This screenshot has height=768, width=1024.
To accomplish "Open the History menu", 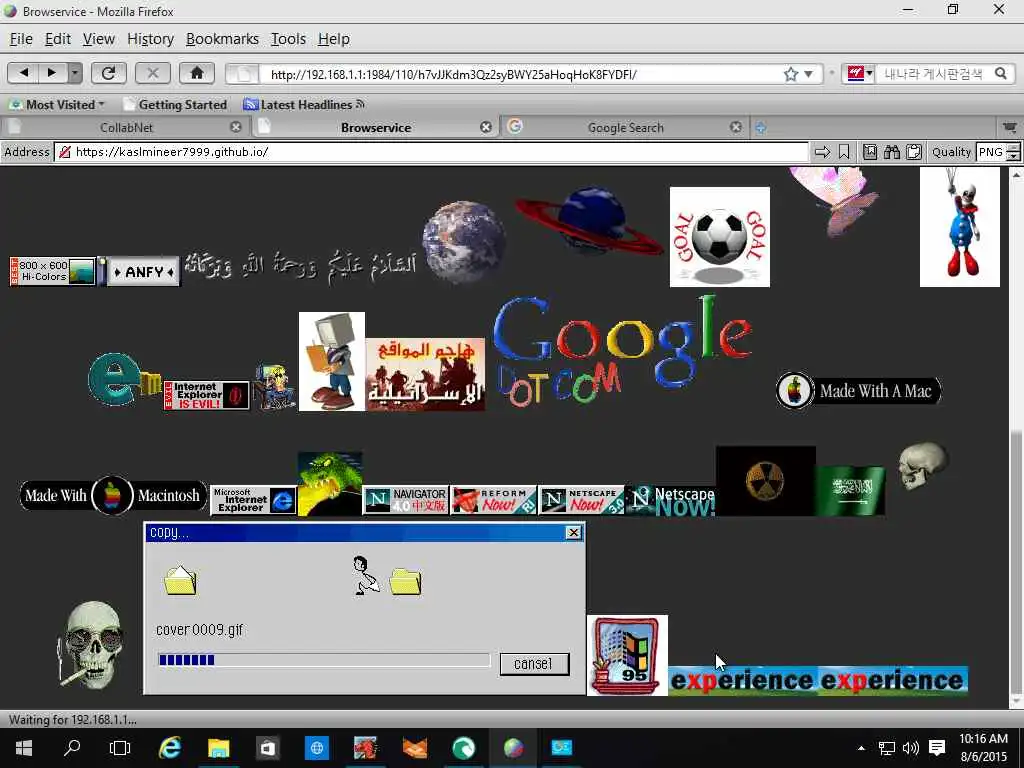I will click(150, 39).
